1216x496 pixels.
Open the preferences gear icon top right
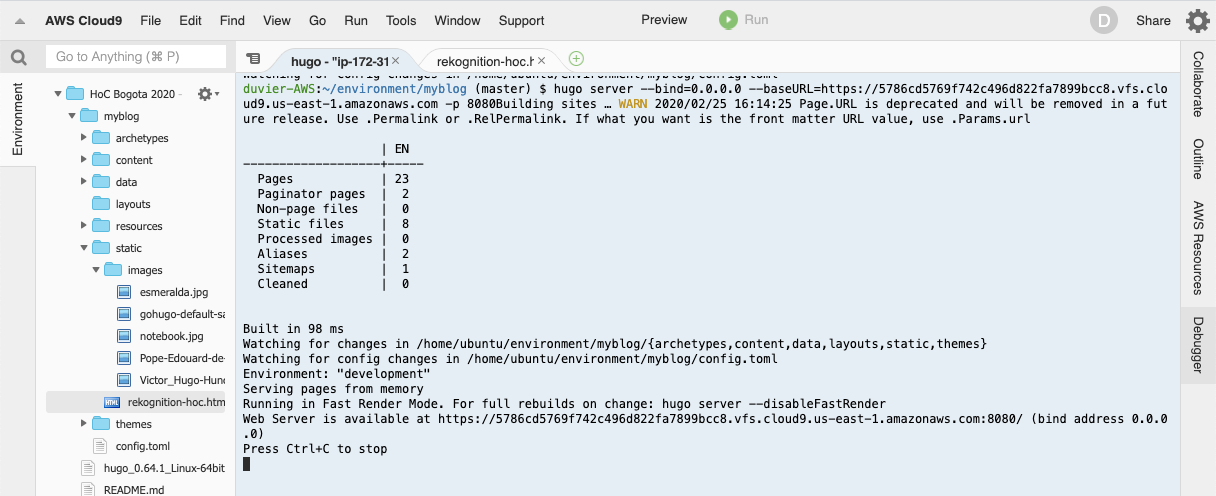pos(1197,20)
